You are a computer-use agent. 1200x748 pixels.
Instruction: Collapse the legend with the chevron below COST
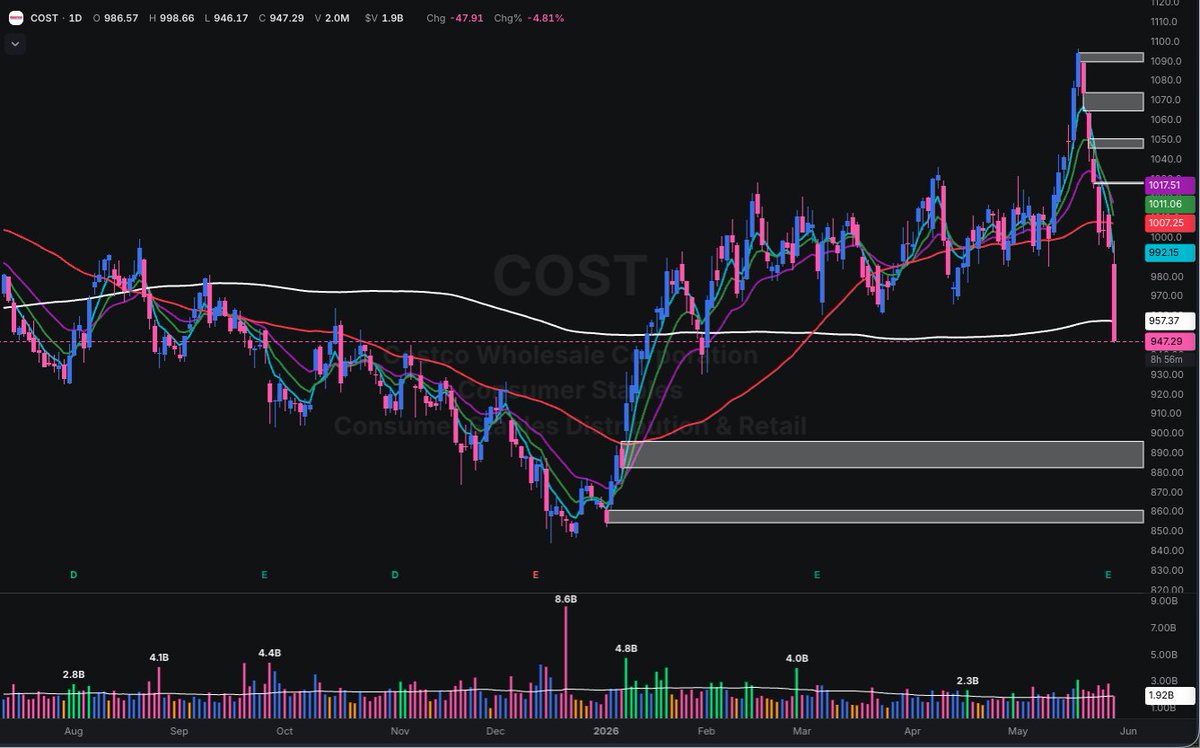click(x=14, y=44)
